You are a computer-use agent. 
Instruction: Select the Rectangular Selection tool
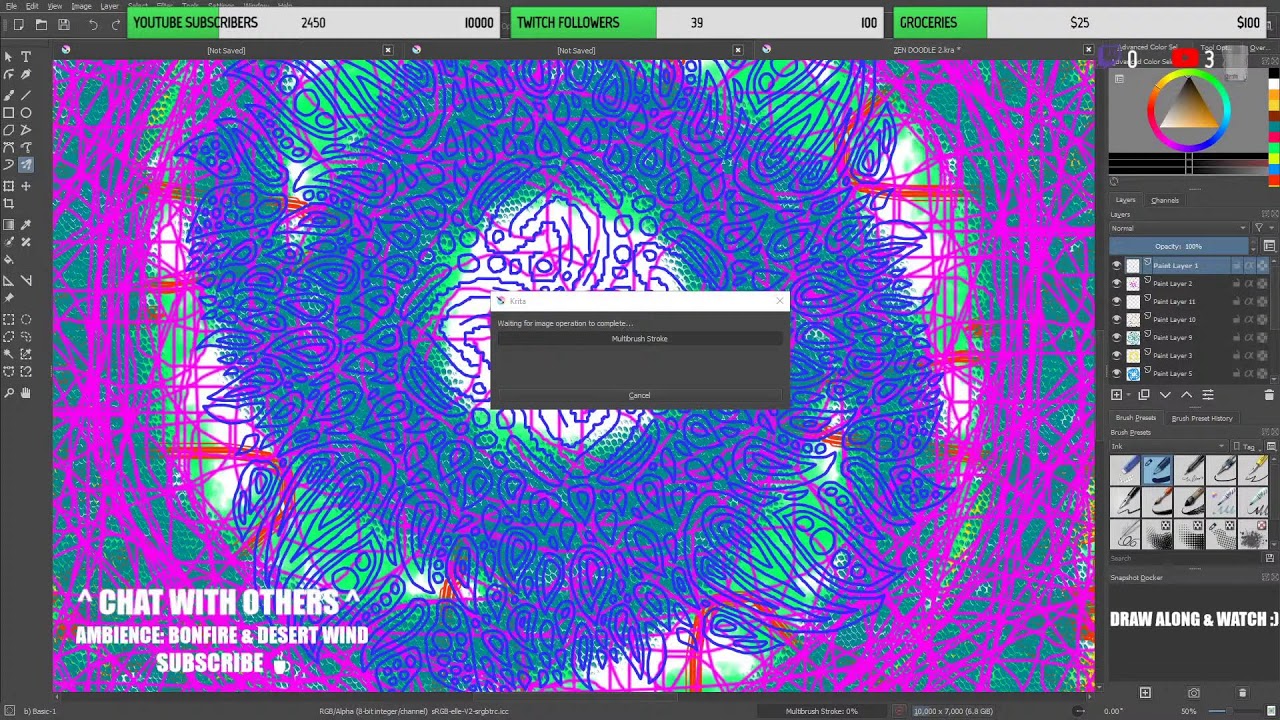[9, 320]
